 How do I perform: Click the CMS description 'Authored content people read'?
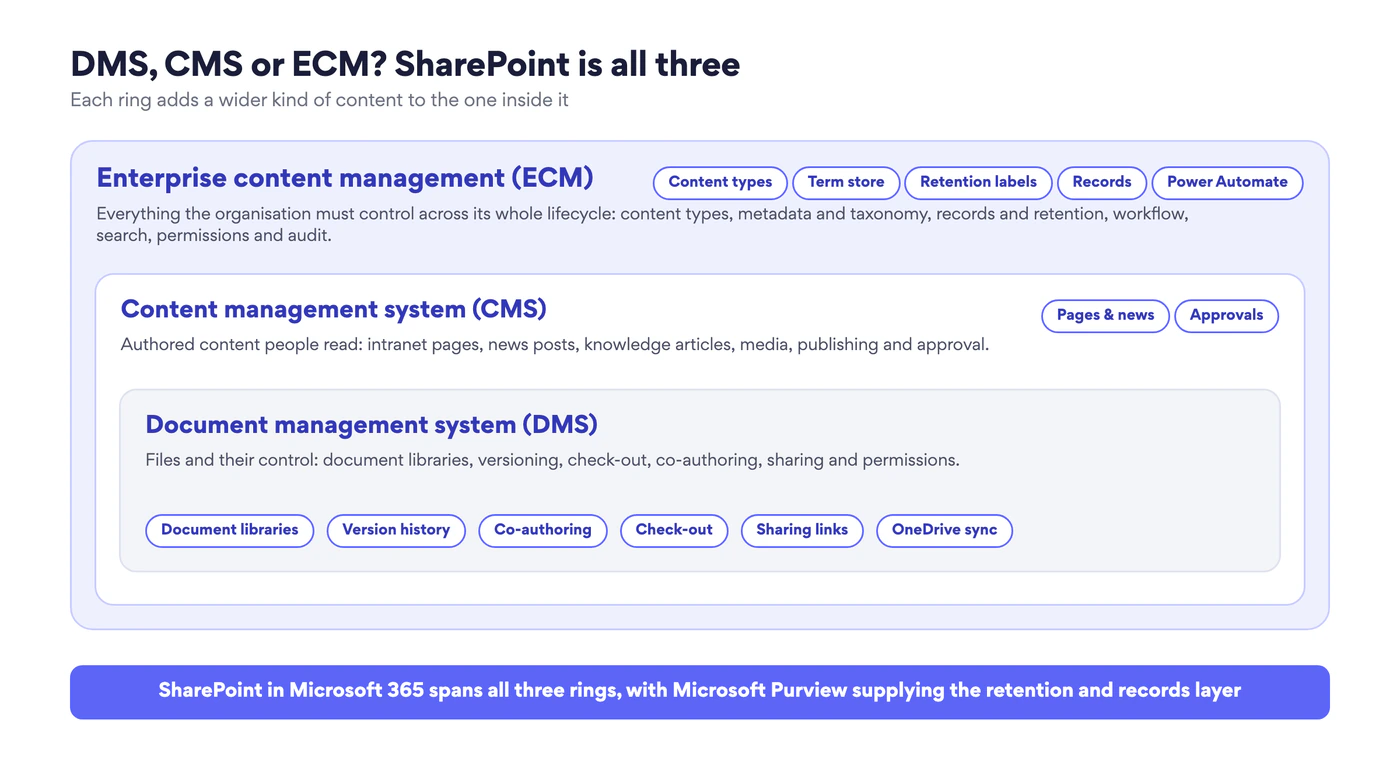click(555, 345)
